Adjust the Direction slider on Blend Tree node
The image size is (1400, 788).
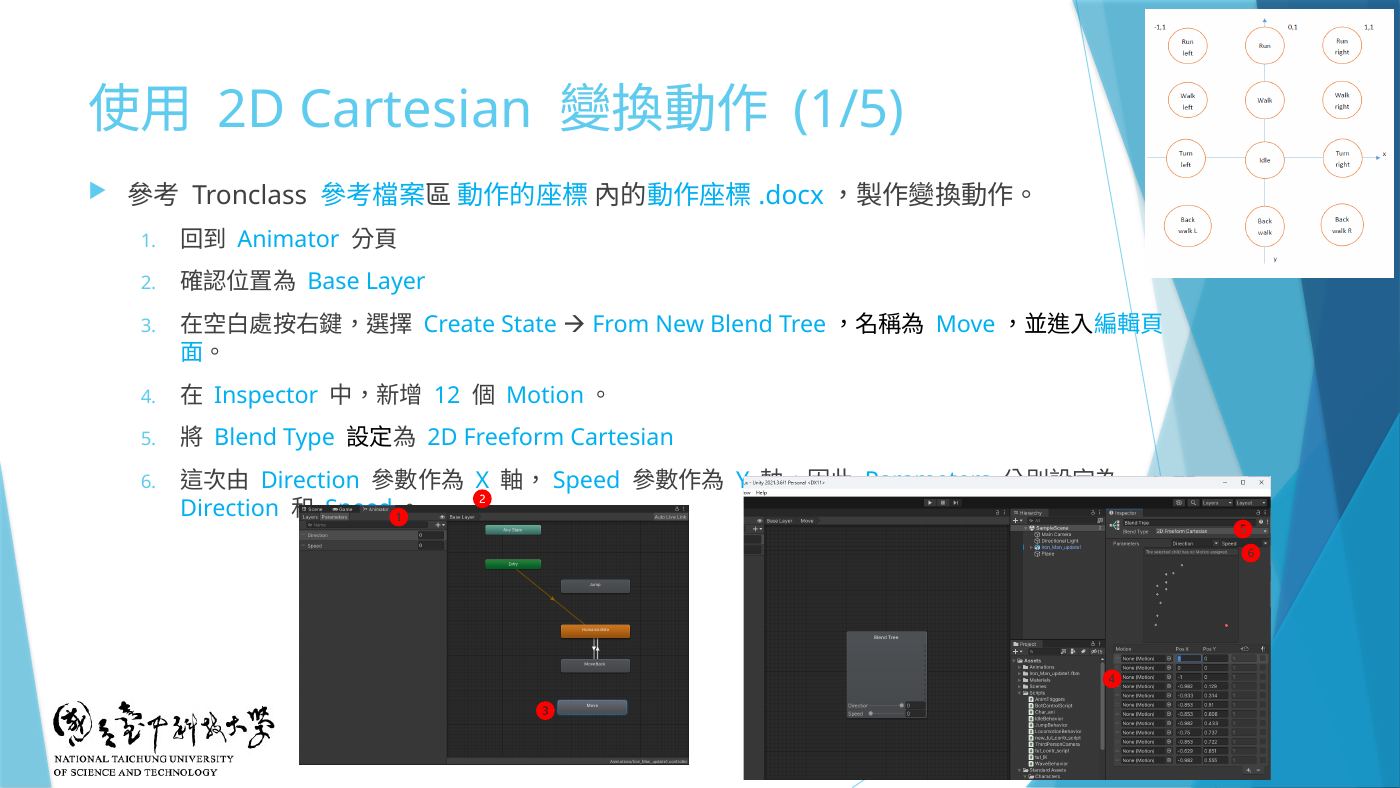(x=888, y=705)
